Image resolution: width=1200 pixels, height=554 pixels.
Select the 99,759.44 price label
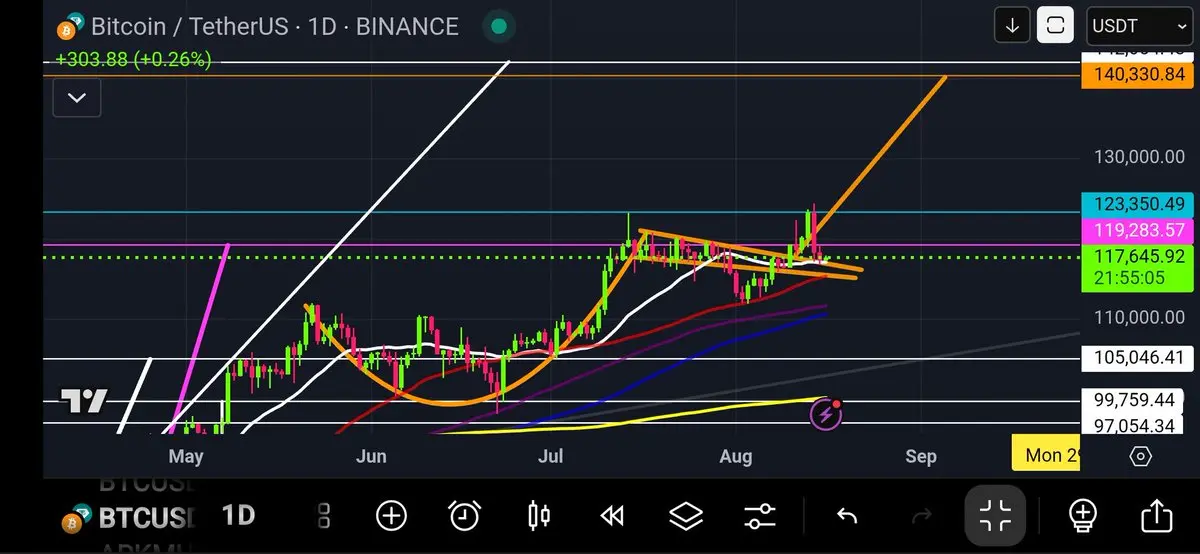(x=1133, y=401)
